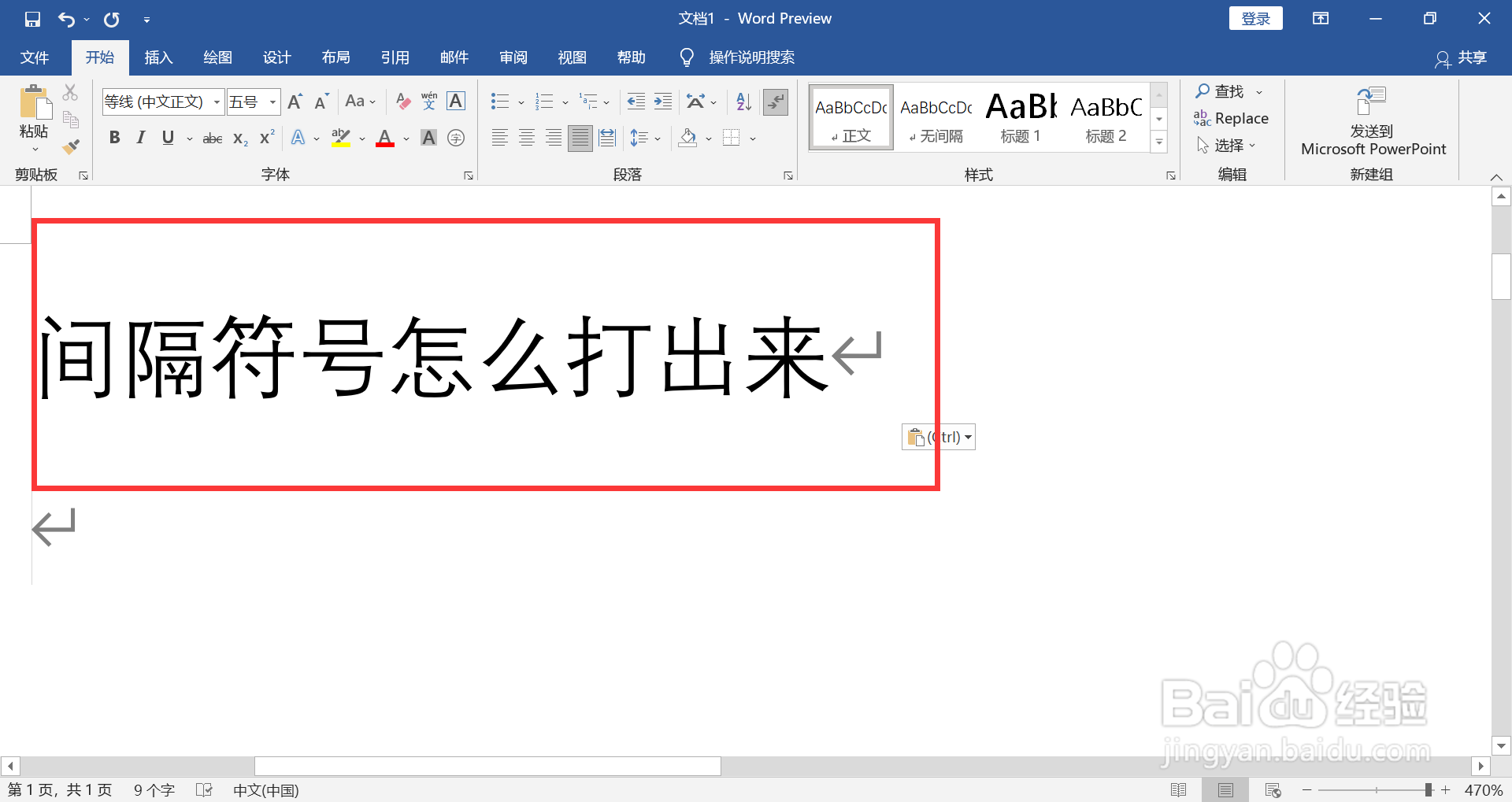This screenshot has height=802, width=1512.
Task: Open the 审阅 ribbon tab
Action: pos(513,57)
